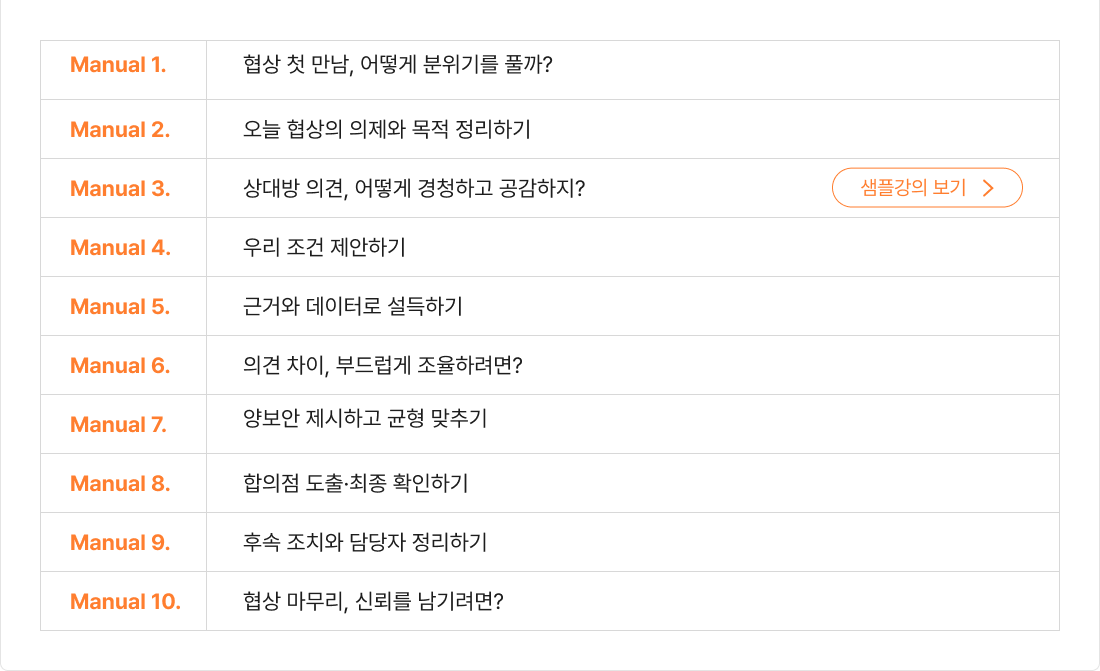This screenshot has width=1100, height=671.
Task: Select the Manual 4. label
Action: (120, 248)
